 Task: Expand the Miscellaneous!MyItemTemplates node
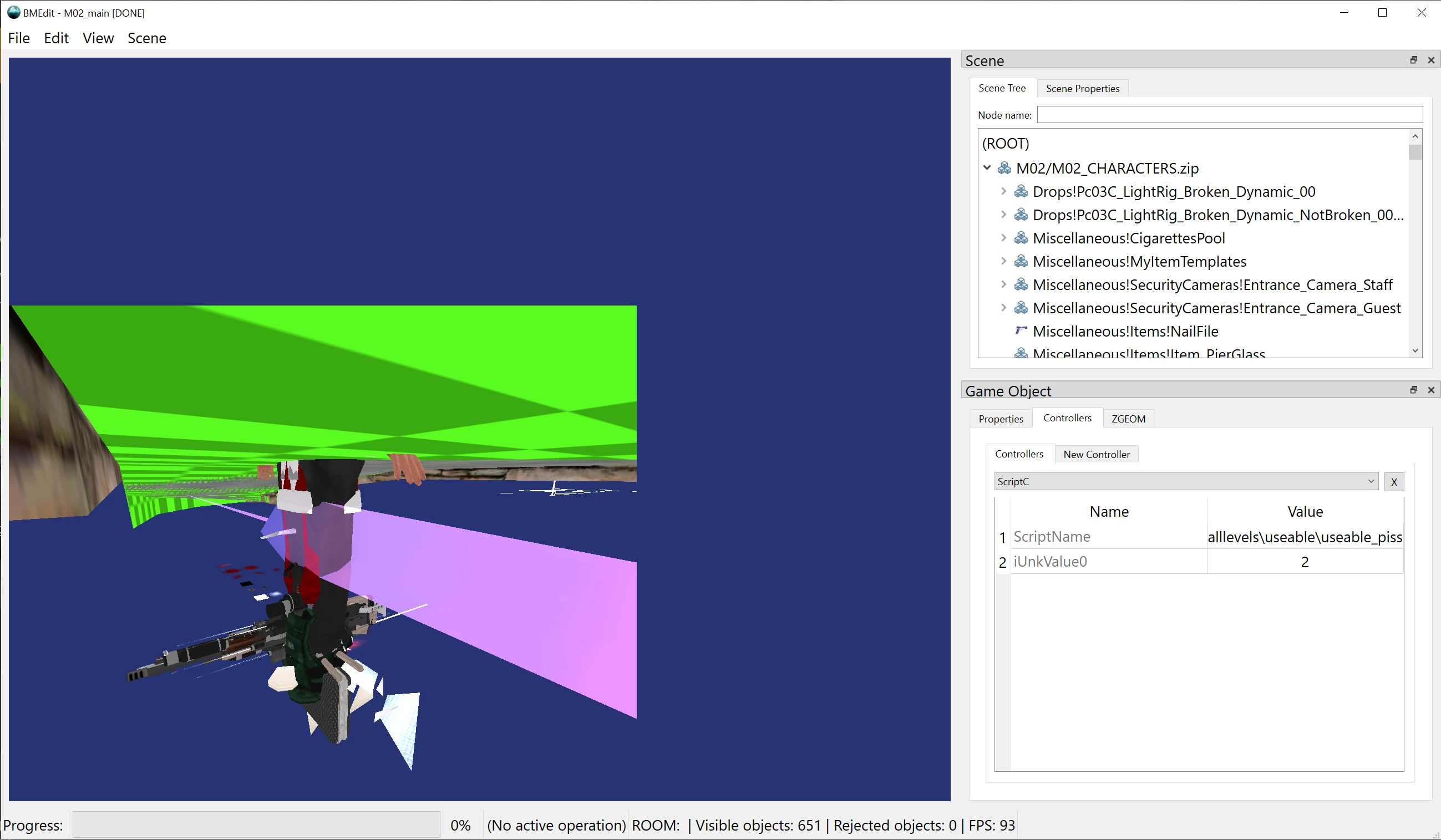tap(1003, 261)
